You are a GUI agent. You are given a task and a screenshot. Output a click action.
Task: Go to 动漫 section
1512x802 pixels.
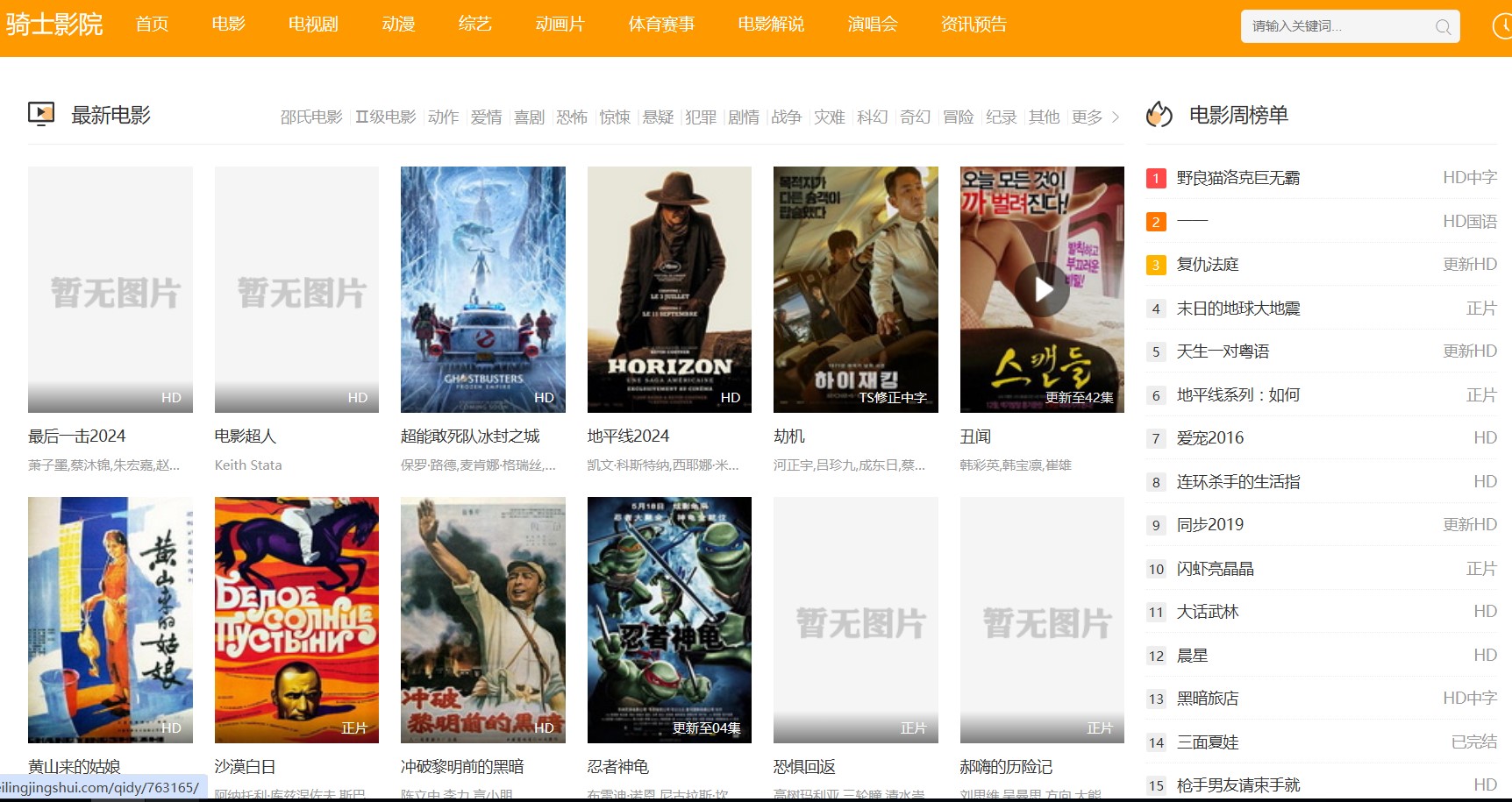pyautogui.click(x=398, y=25)
